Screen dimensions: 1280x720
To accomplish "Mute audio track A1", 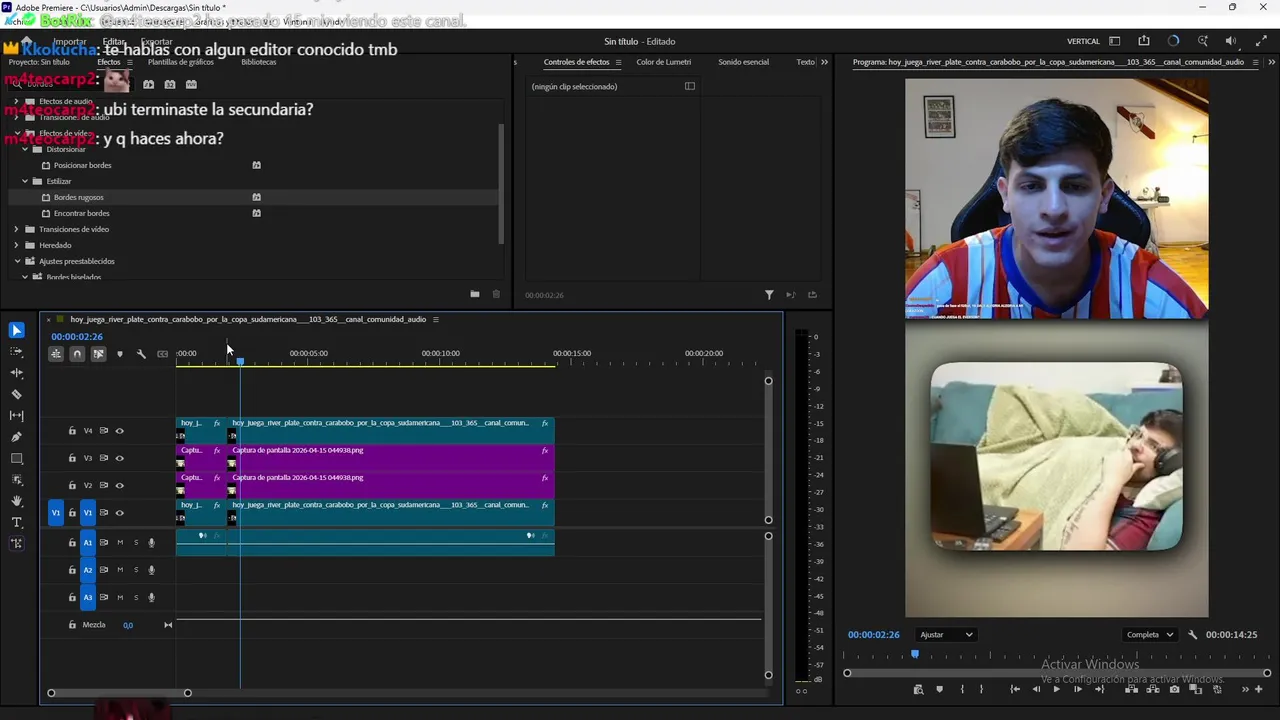I will pos(120,543).
